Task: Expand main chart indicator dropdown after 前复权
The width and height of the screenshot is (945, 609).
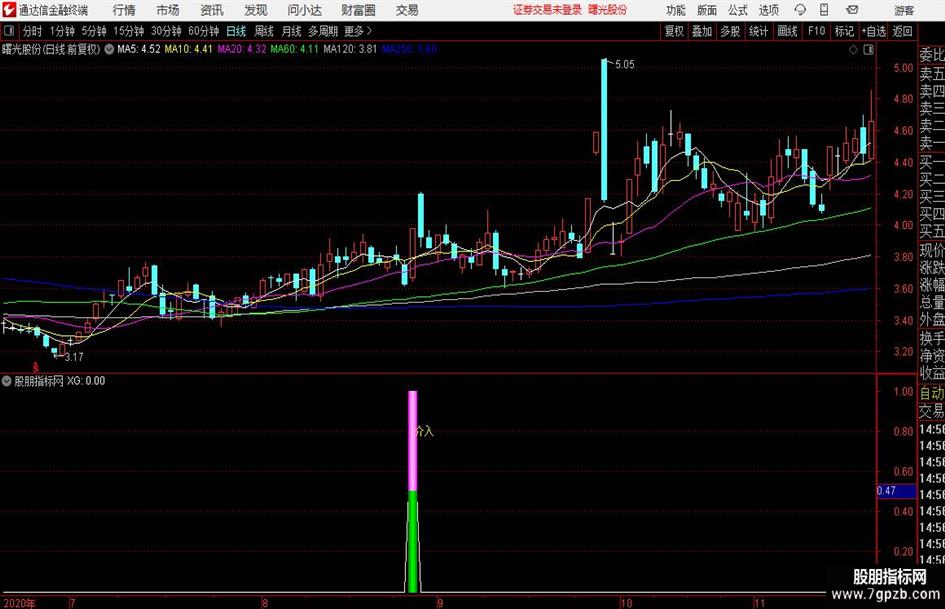Action: click(x=109, y=49)
